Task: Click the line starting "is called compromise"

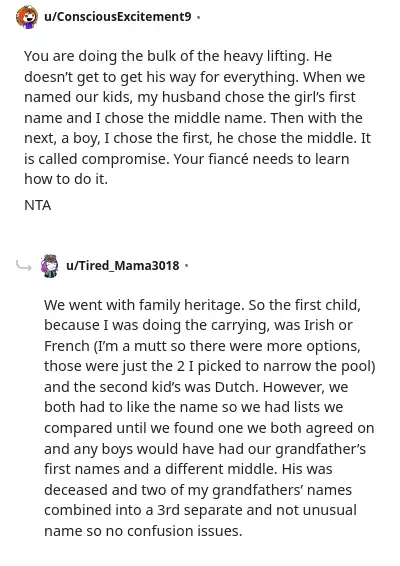Action: coord(187,159)
